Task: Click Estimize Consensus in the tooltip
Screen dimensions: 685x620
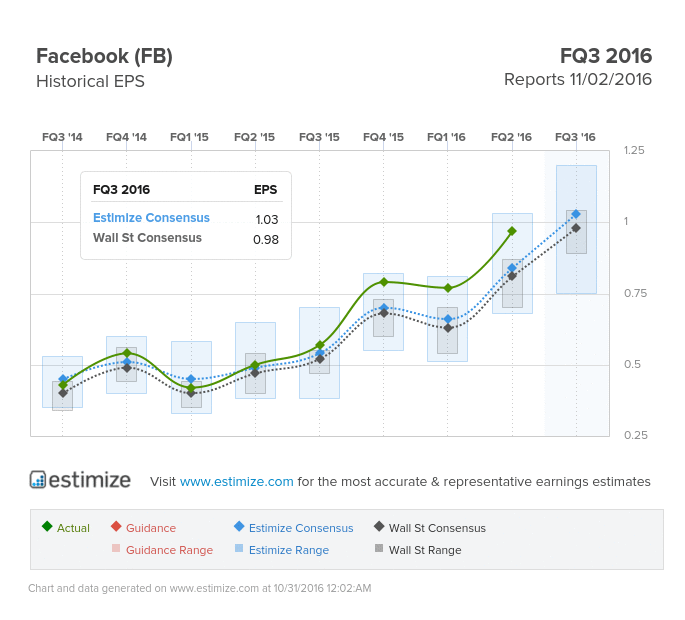Action: [x=151, y=218]
